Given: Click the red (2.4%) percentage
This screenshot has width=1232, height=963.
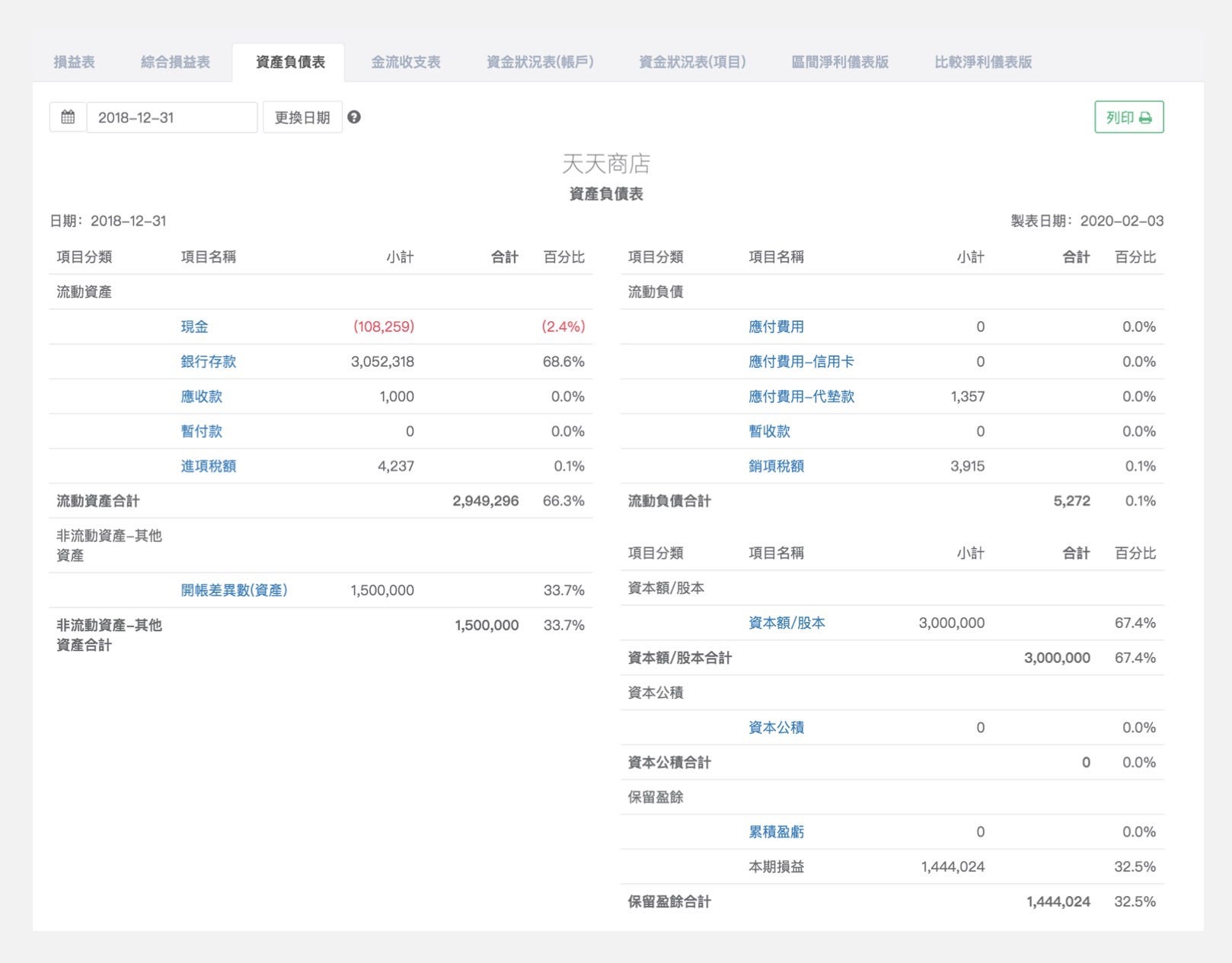Looking at the screenshot, I should pos(563,327).
